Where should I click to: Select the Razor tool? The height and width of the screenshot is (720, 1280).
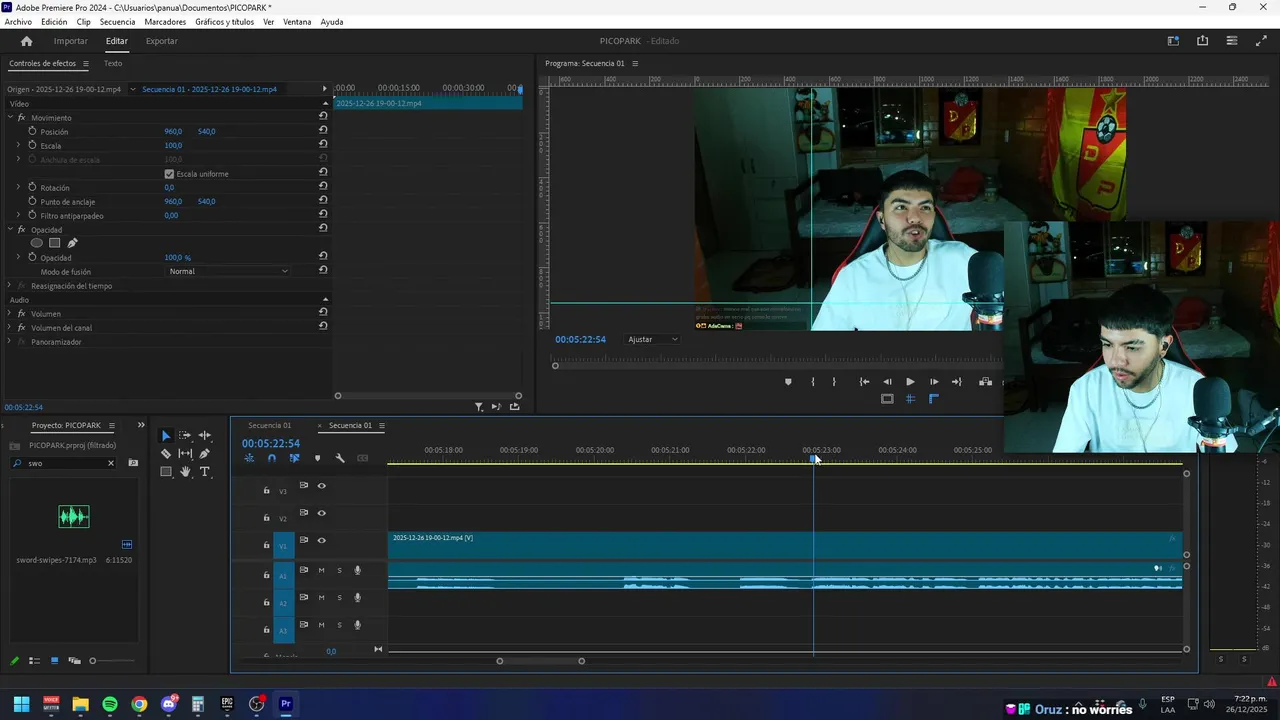point(166,454)
